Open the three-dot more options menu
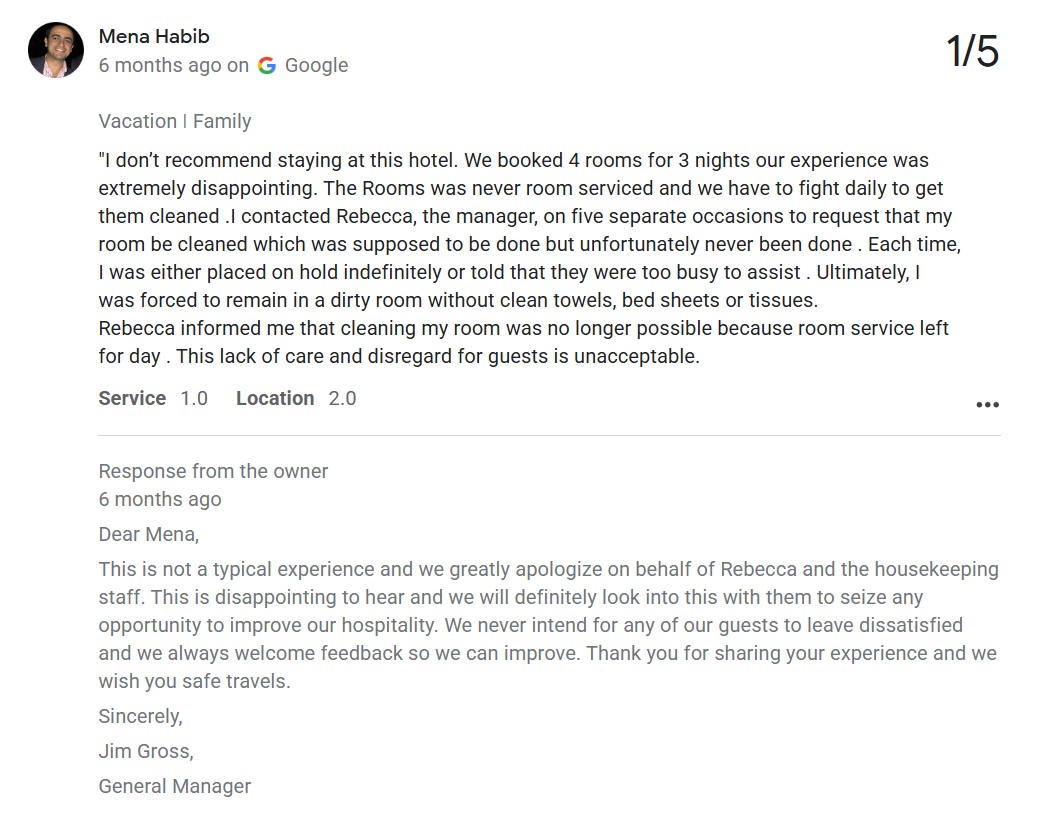1063x827 pixels. point(987,405)
